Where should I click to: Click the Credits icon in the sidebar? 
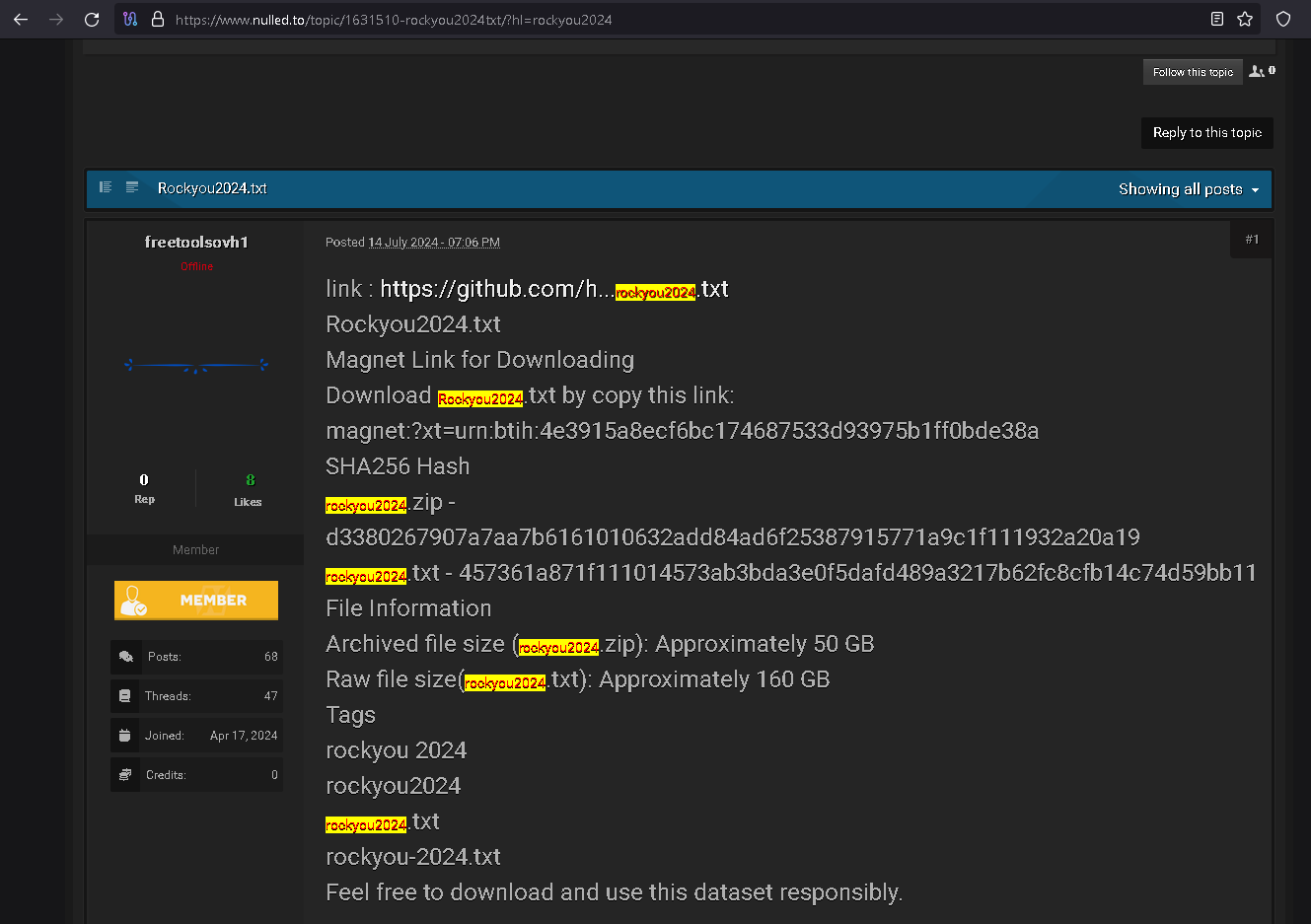(125, 774)
